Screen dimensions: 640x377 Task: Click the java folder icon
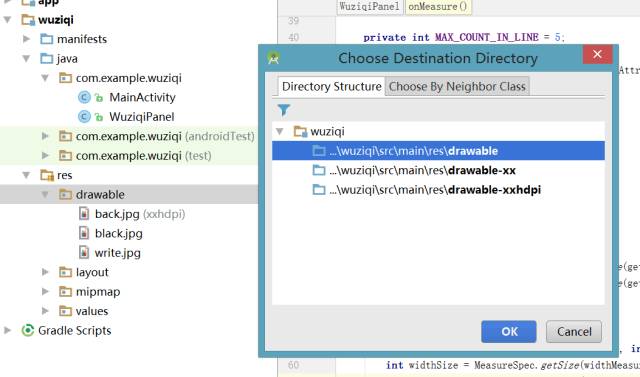47,59
